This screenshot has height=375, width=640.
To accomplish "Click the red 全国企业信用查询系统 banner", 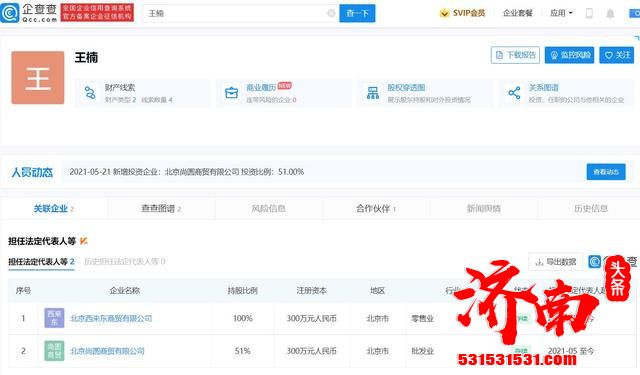I will point(97,13).
